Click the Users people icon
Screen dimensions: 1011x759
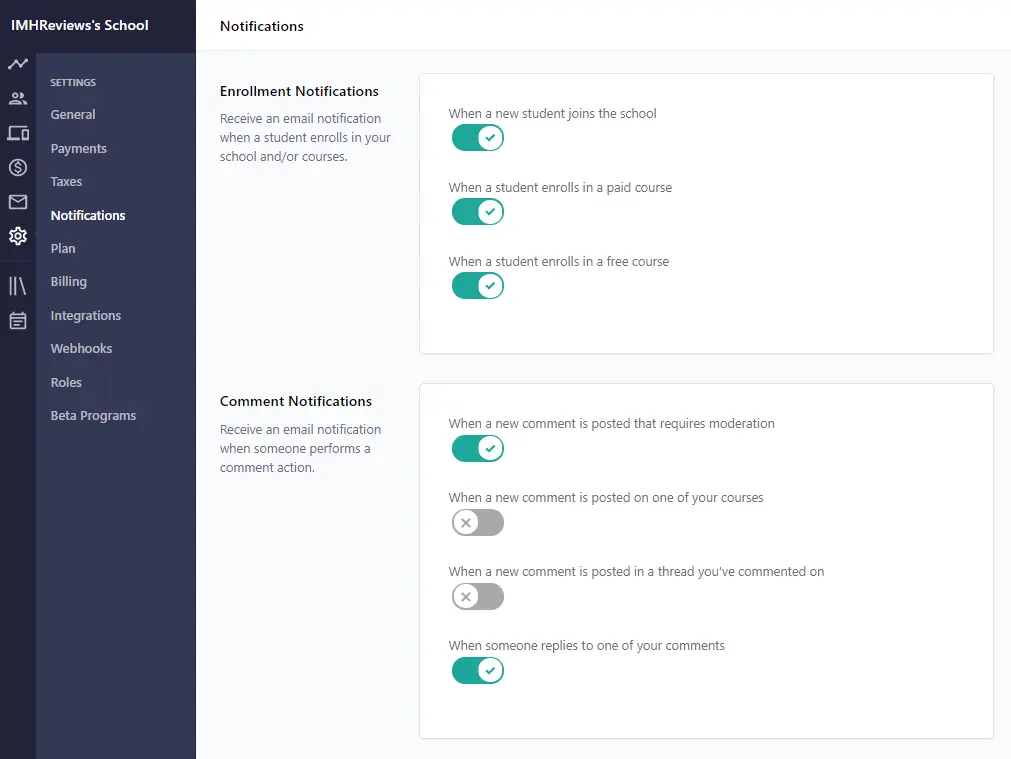(x=17, y=98)
